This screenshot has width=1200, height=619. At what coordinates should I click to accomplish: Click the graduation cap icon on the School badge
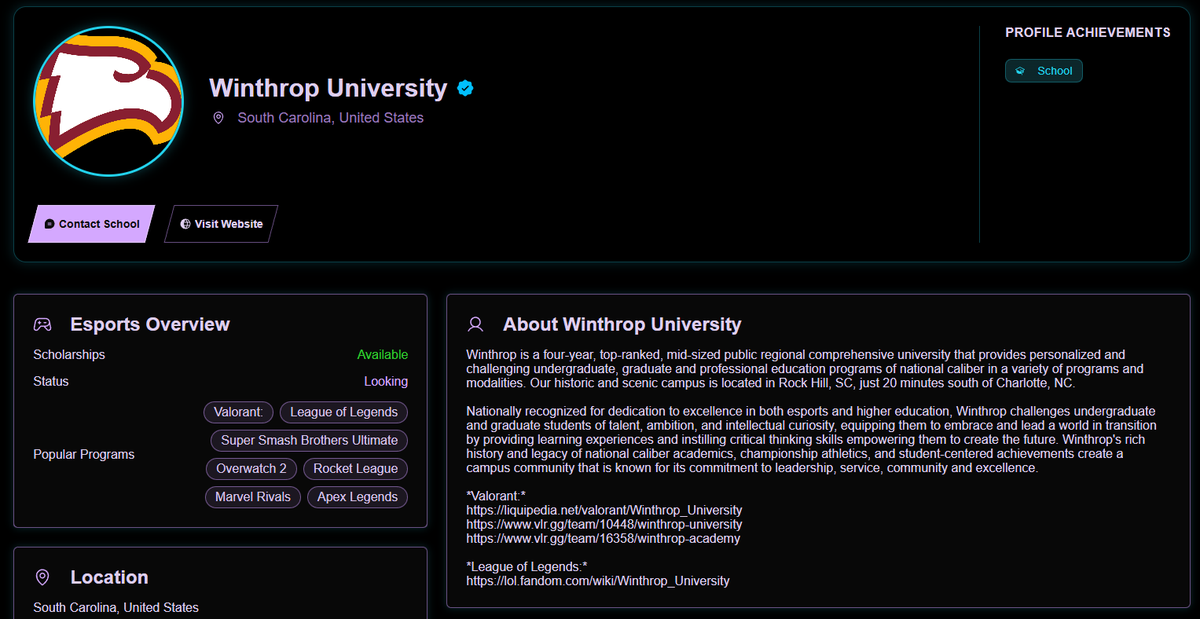pyautogui.click(x=1021, y=71)
